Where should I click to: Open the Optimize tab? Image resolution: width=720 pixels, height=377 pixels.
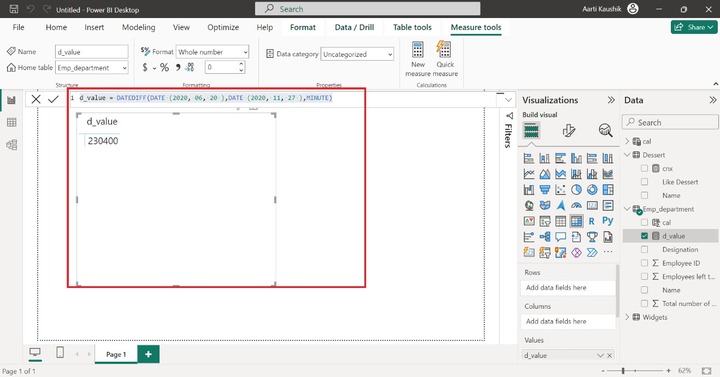[x=223, y=27]
